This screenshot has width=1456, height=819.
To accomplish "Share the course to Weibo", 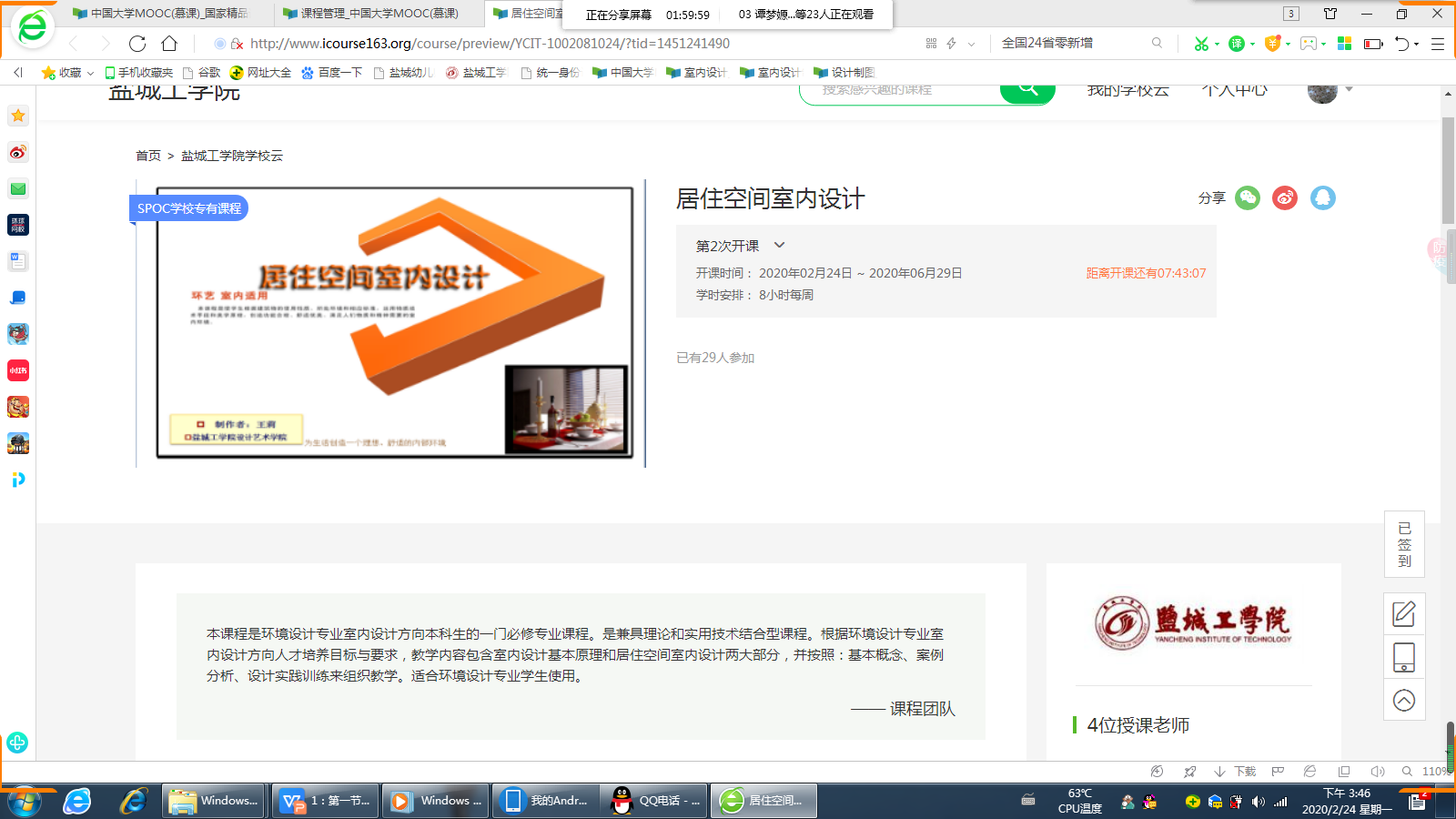I will pos(1285,197).
